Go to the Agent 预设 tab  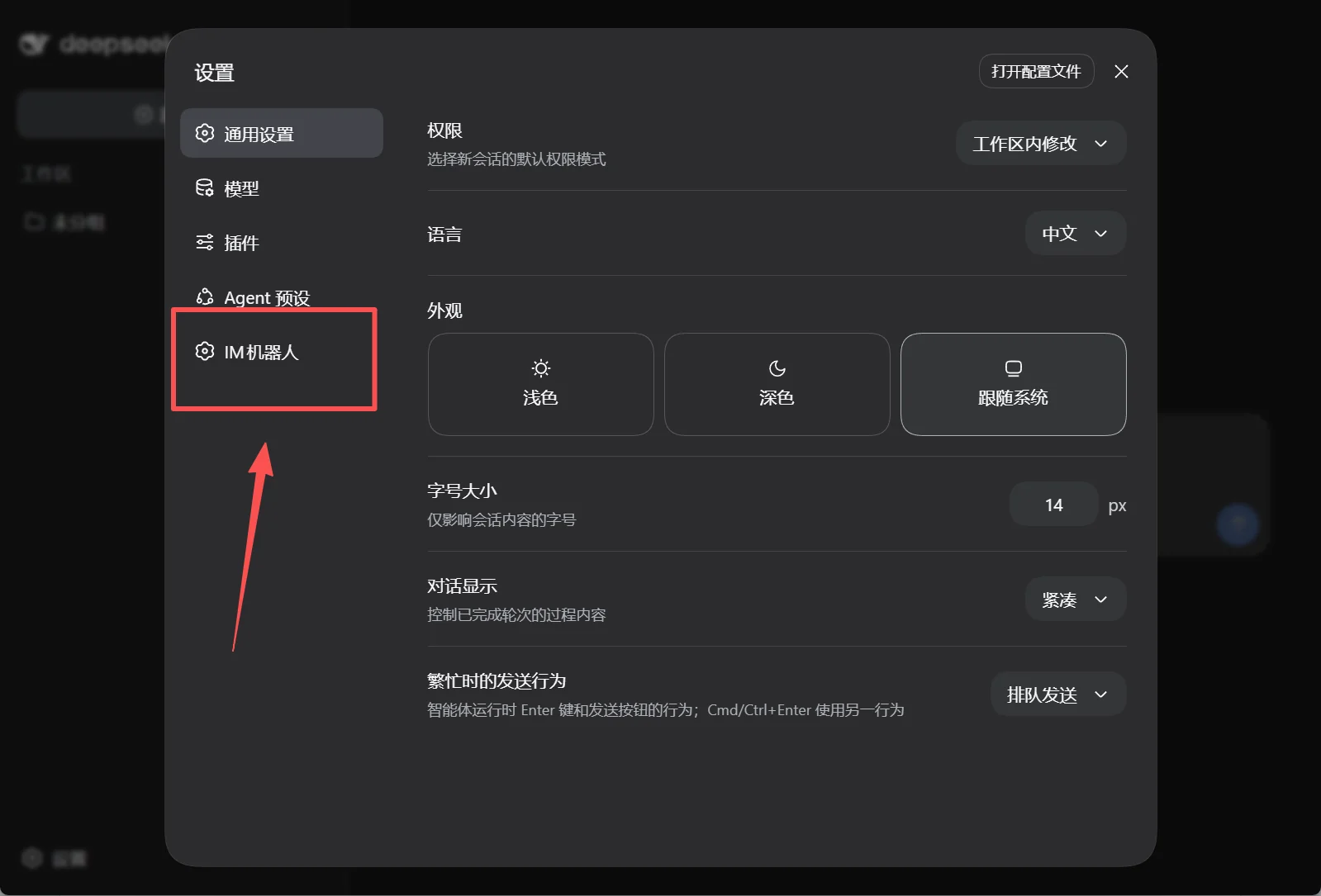click(281, 296)
